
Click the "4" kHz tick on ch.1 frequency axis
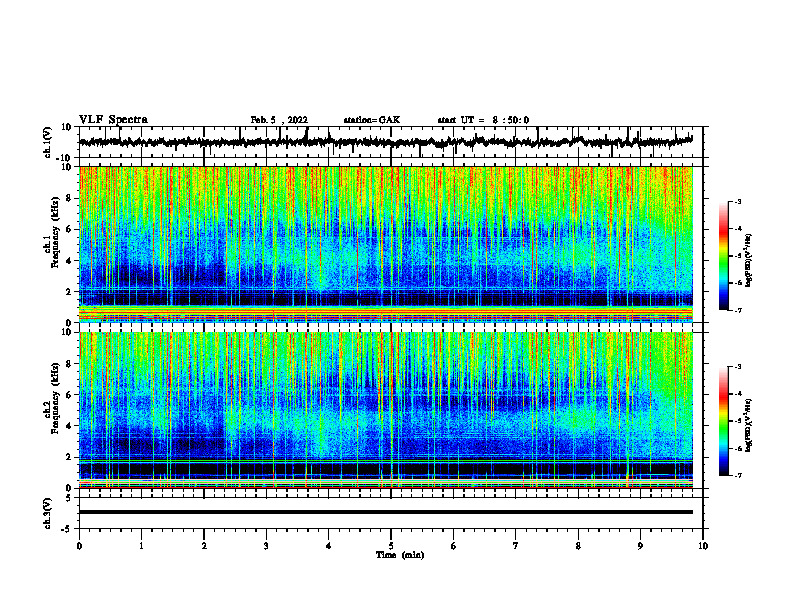pos(69,261)
